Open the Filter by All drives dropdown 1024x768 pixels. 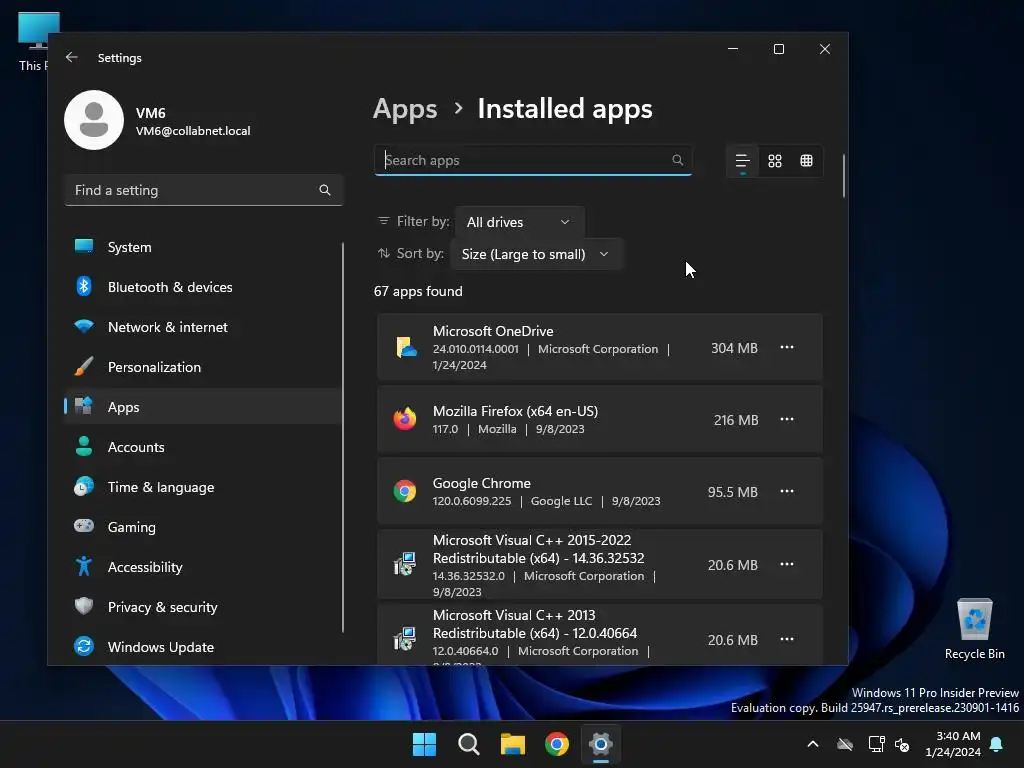(519, 222)
